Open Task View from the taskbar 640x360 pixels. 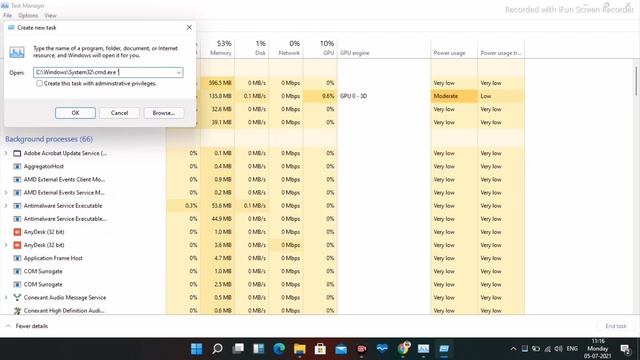point(238,349)
